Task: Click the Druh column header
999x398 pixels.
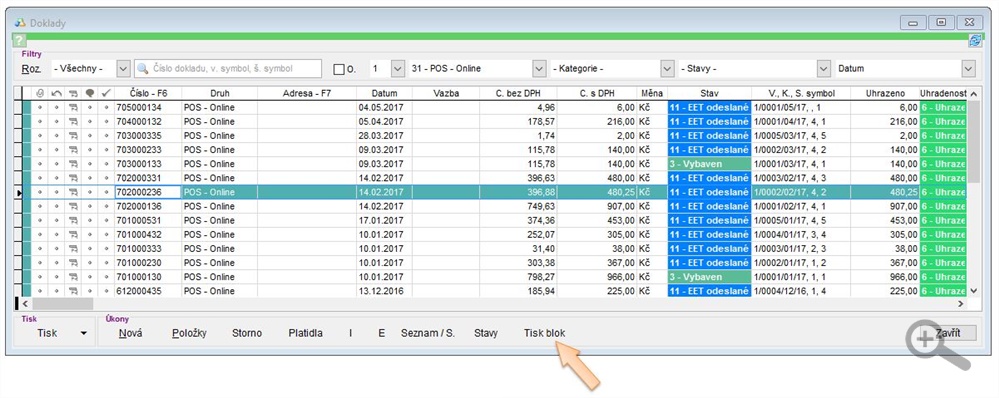Action: tap(219, 93)
